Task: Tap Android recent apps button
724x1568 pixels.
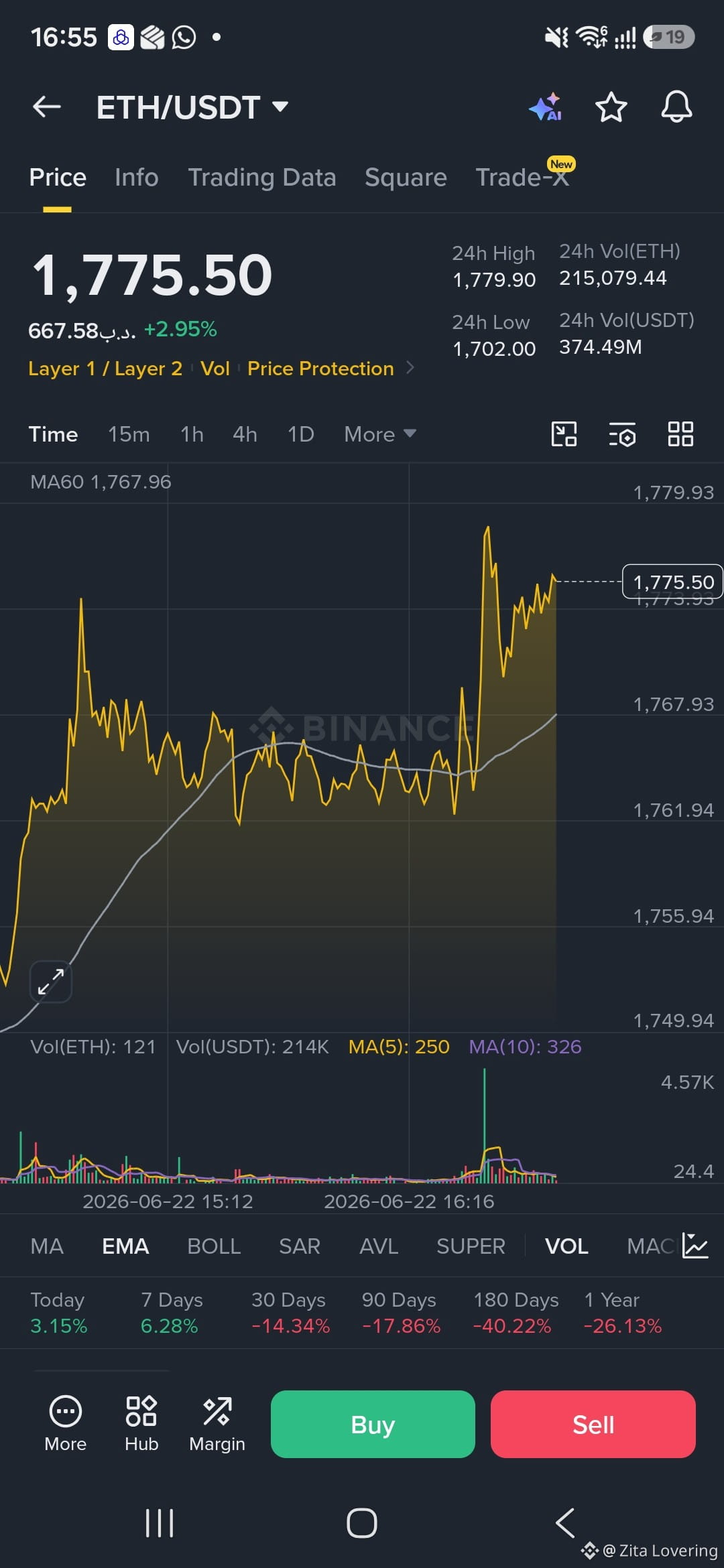Action: pos(160,1523)
